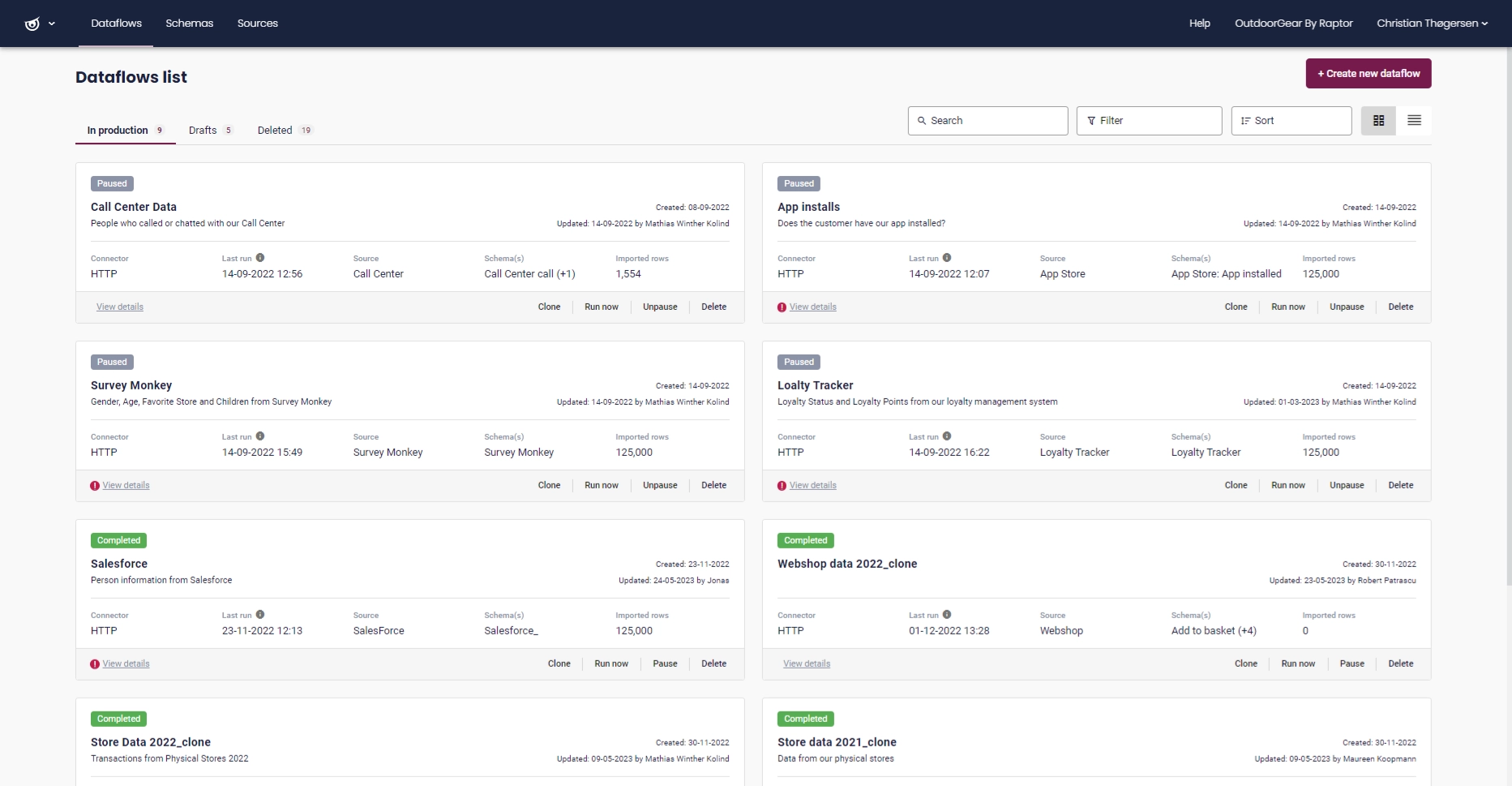Switch to the In production tab
Image resolution: width=1512 pixels, height=786 pixels.
click(126, 131)
